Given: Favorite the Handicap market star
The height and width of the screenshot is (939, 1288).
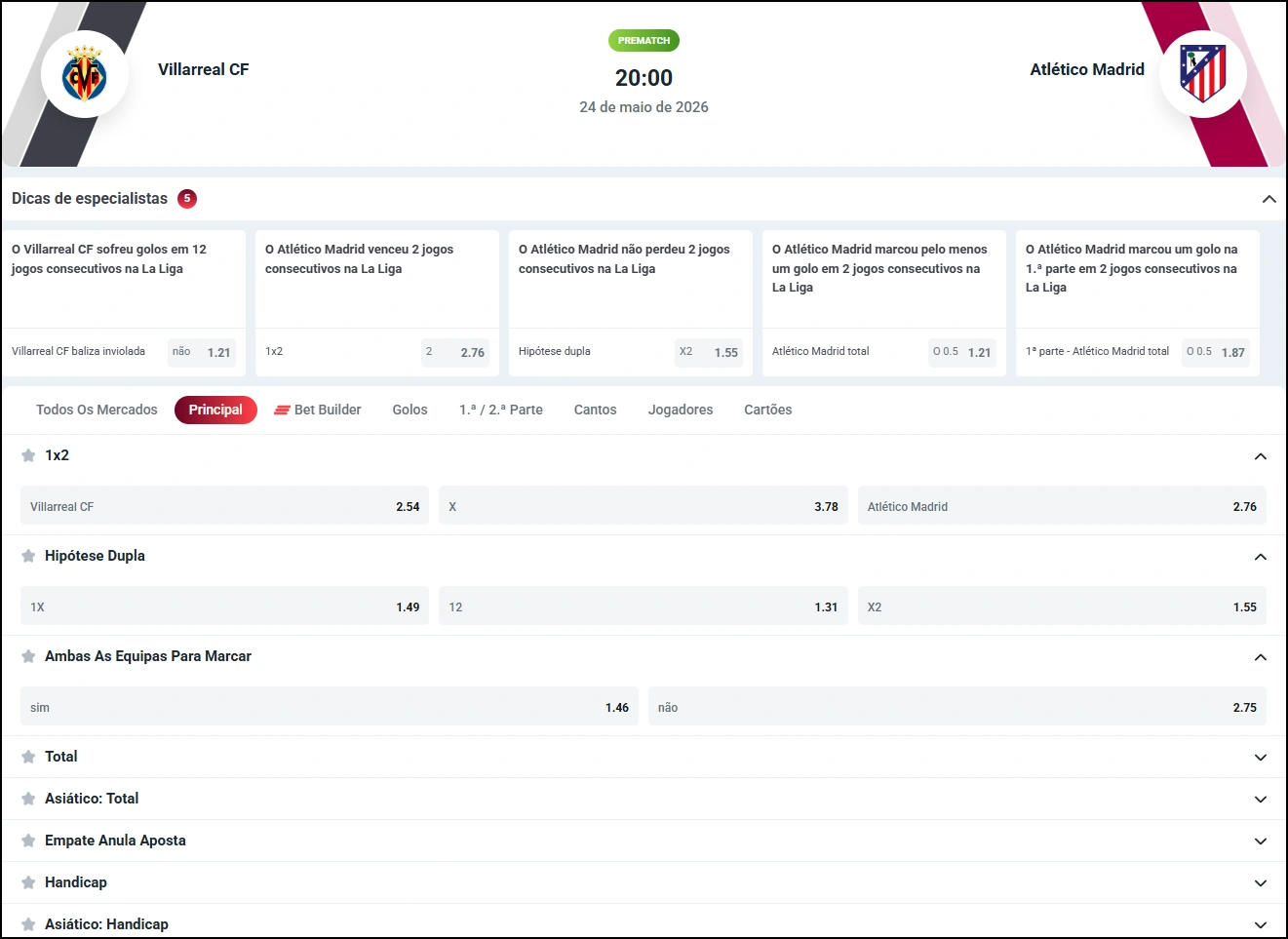Looking at the screenshot, I should (28, 882).
